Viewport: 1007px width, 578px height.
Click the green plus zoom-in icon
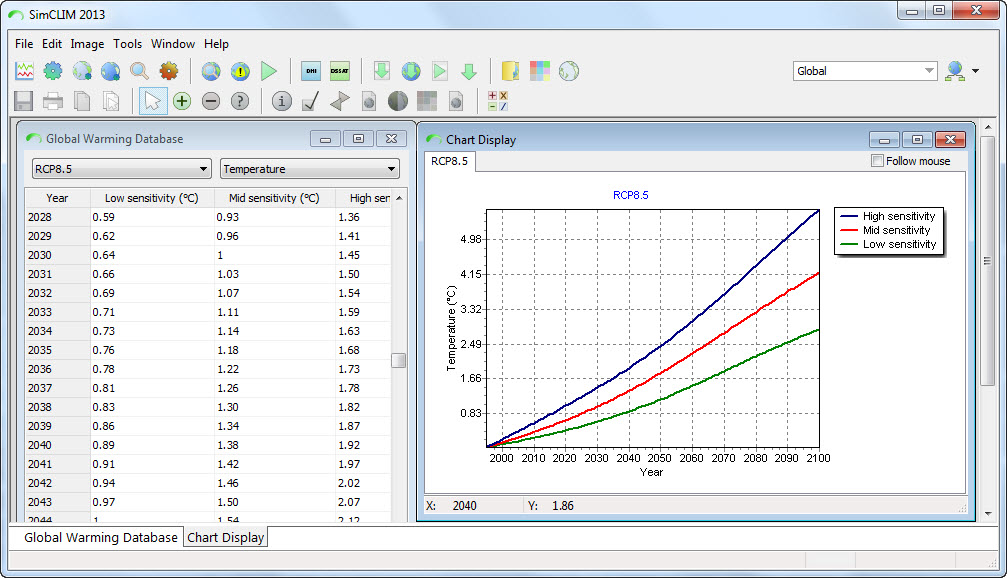[x=181, y=101]
